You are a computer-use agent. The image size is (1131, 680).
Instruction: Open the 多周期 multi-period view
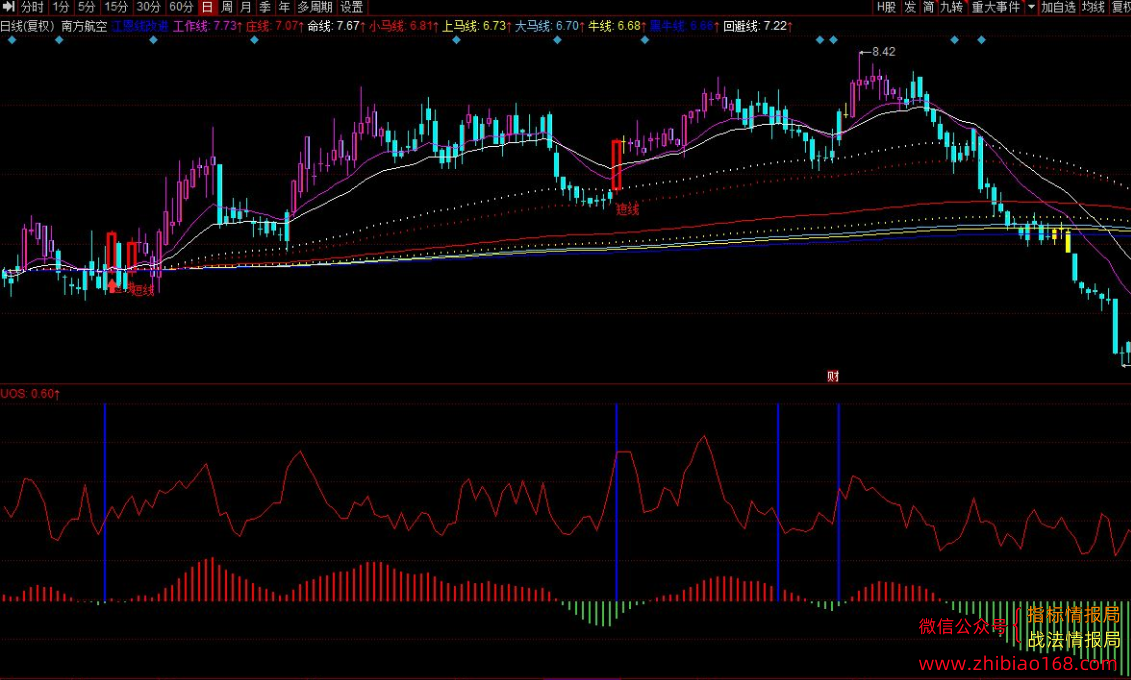(314, 6)
